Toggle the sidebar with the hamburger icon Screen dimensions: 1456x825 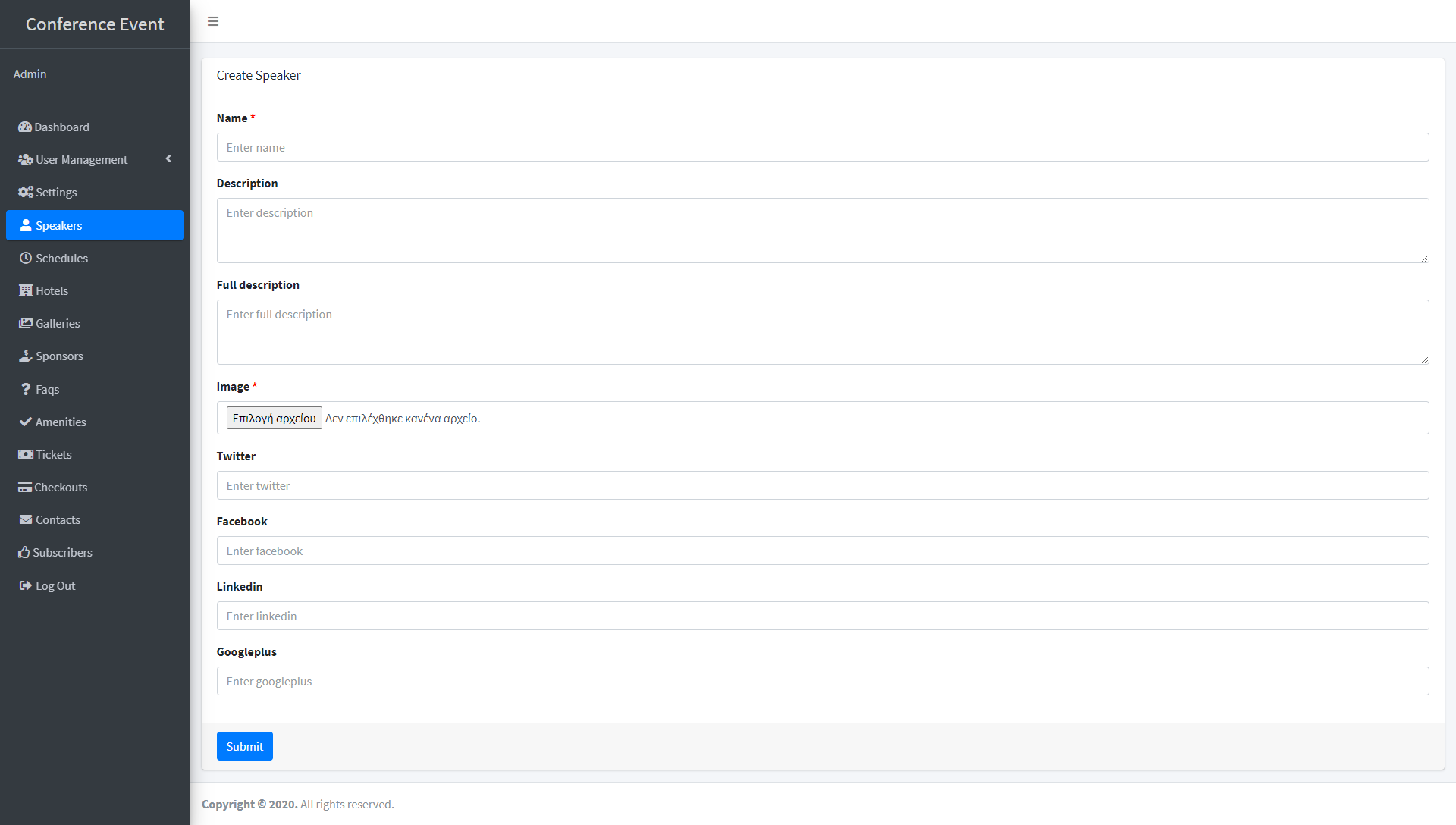click(x=213, y=21)
